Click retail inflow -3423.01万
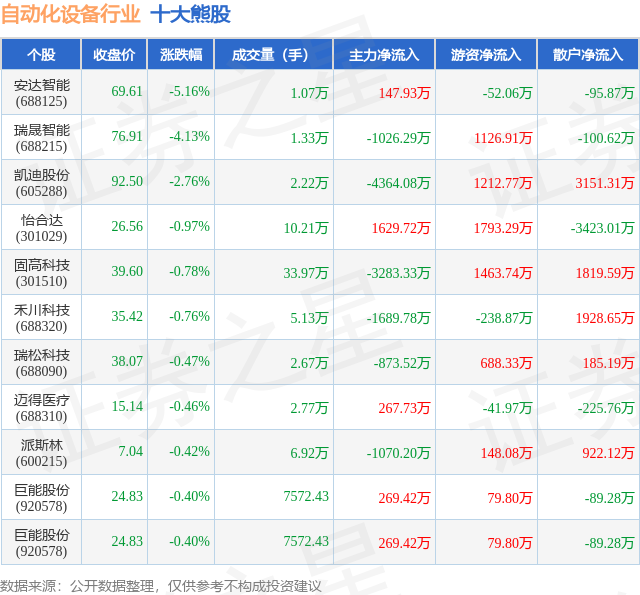Image resolution: width=640 pixels, height=595 pixels. click(602, 228)
